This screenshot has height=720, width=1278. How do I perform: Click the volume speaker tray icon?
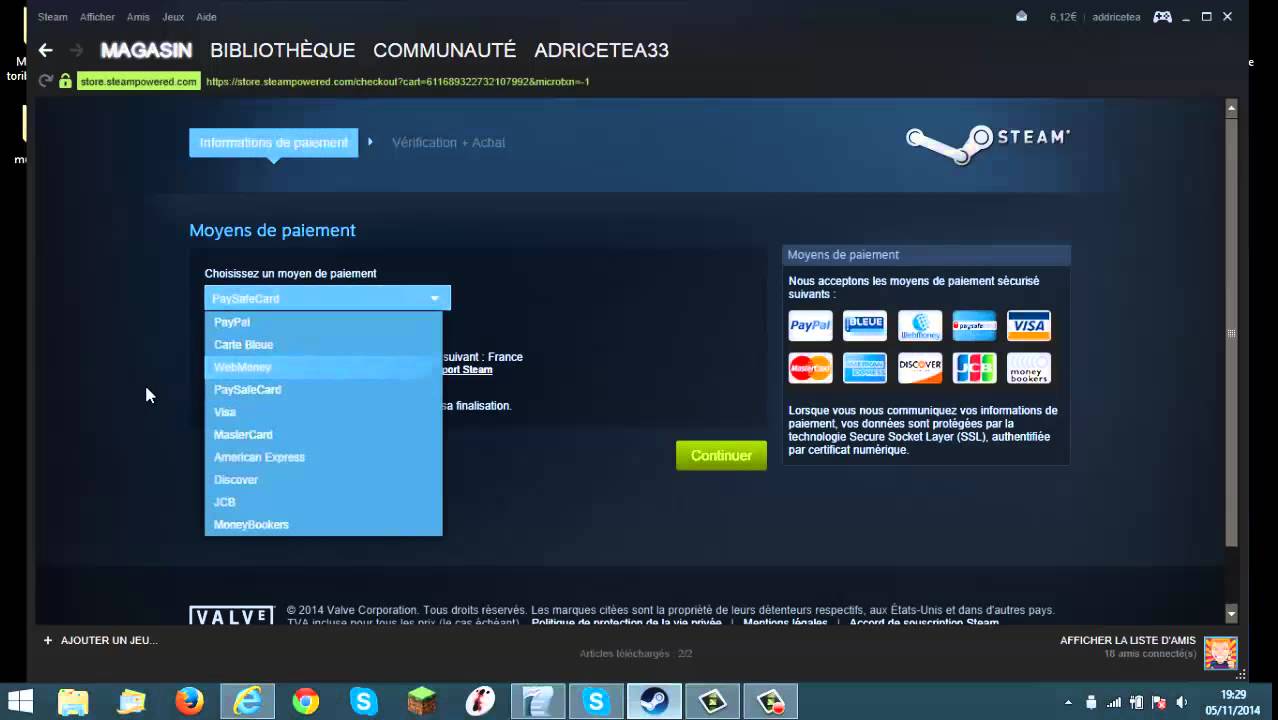pos(1182,702)
